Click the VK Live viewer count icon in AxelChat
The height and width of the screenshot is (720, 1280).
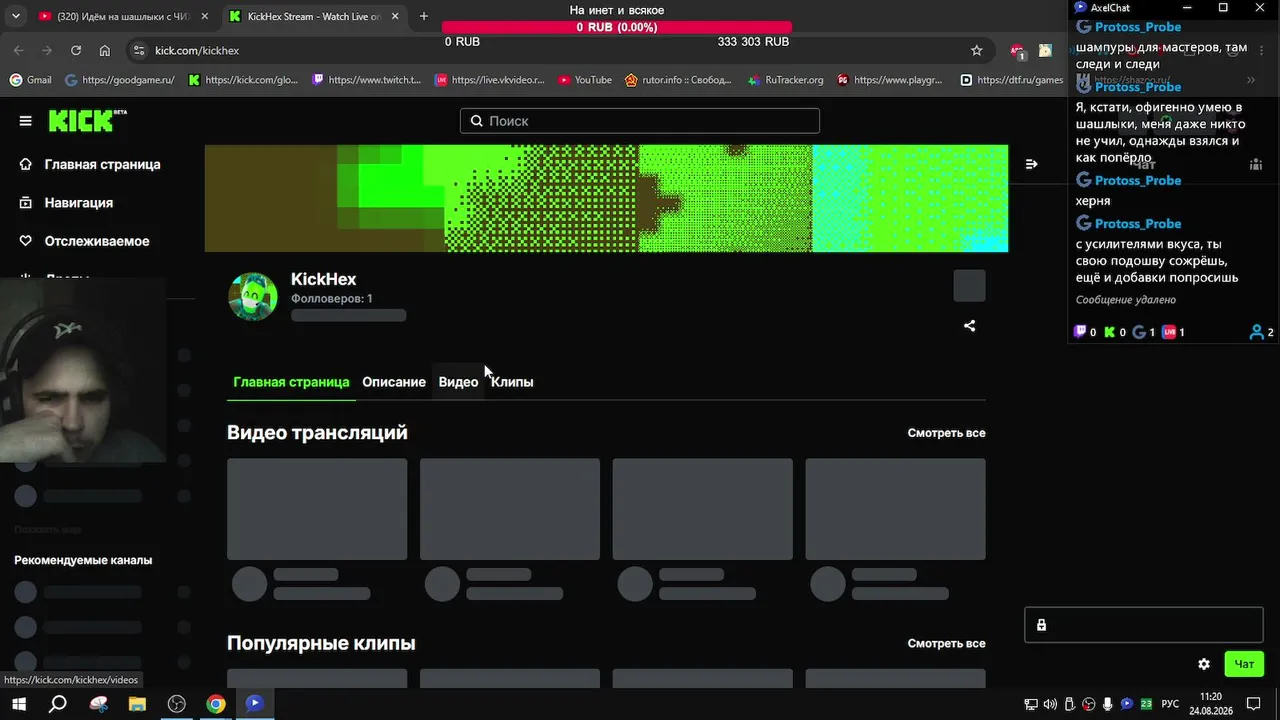[x=1169, y=332]
